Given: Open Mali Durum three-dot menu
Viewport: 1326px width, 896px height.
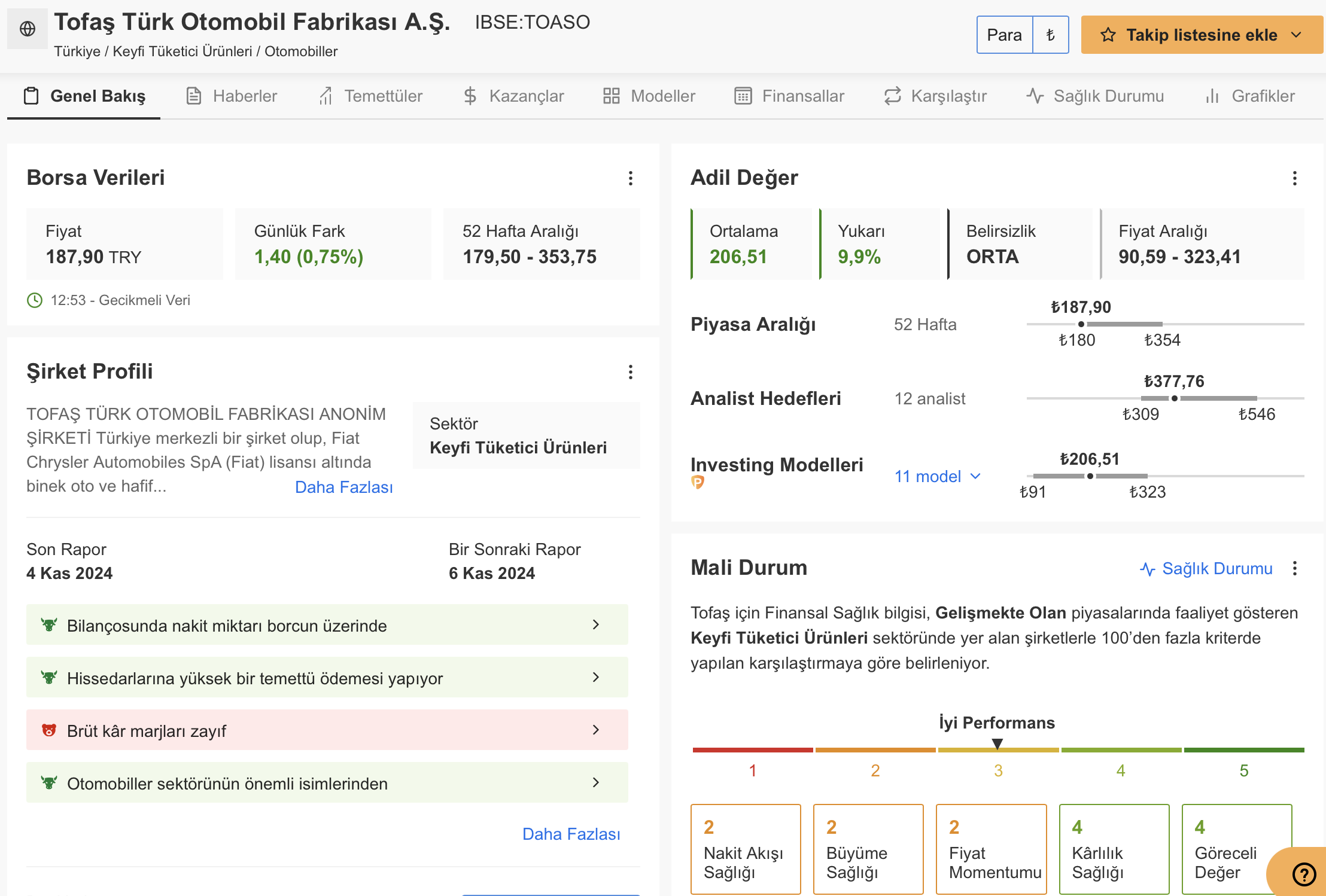Looking at the screenshot, I should coord(1294,568).
